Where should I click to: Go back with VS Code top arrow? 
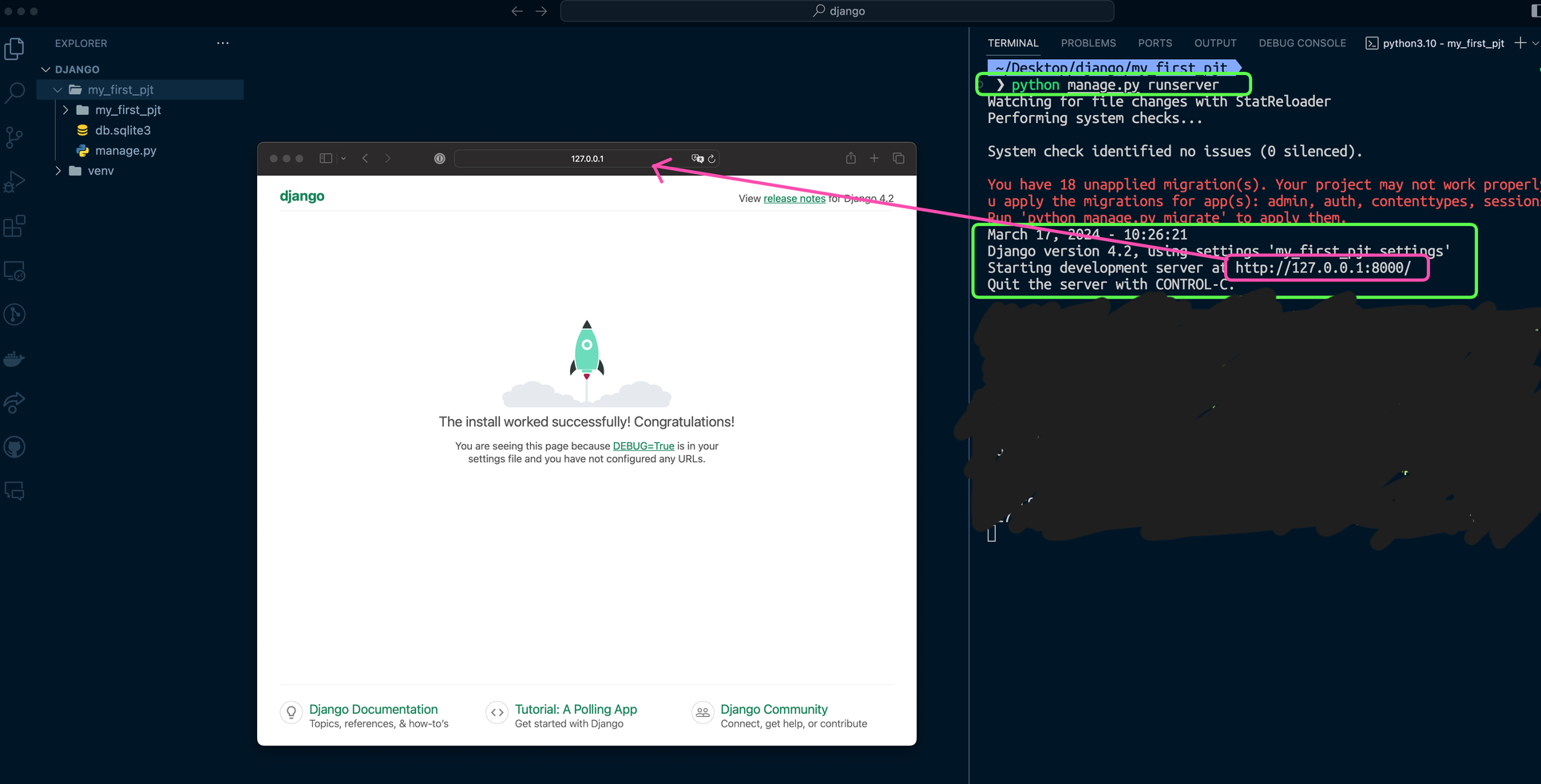tap(517, 11)
